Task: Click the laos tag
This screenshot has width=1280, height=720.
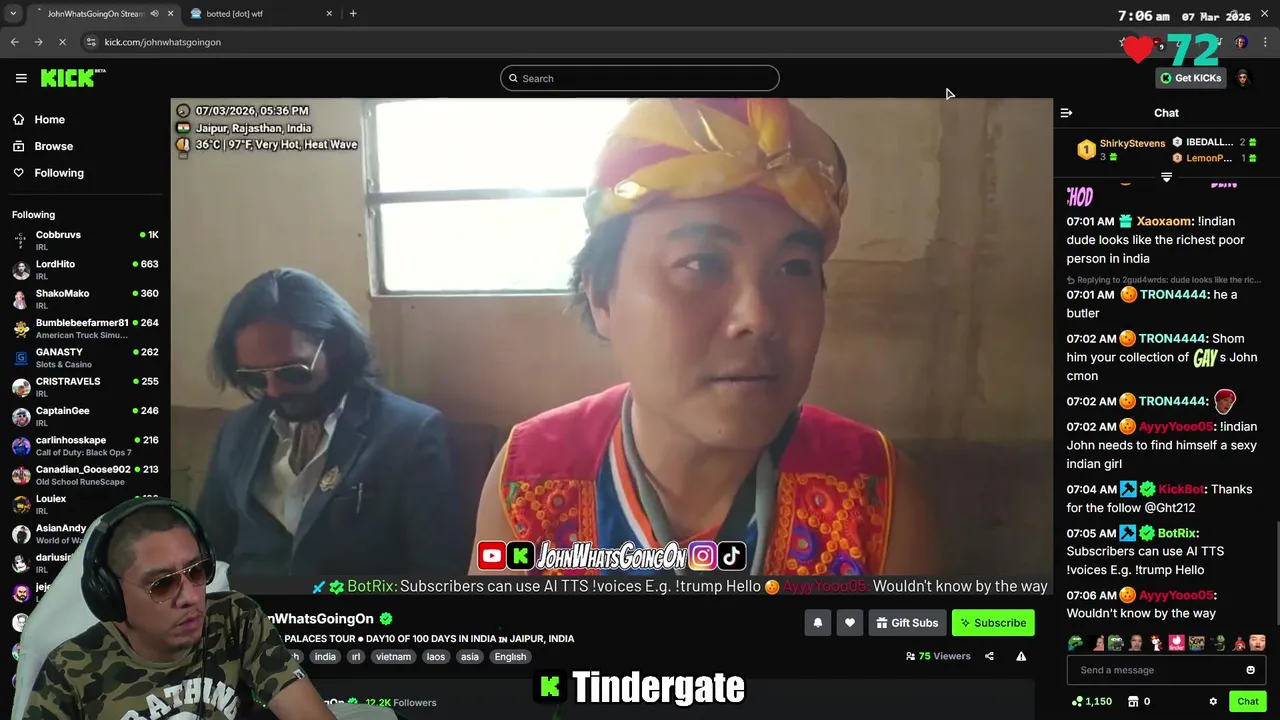Action: [436, 657]
